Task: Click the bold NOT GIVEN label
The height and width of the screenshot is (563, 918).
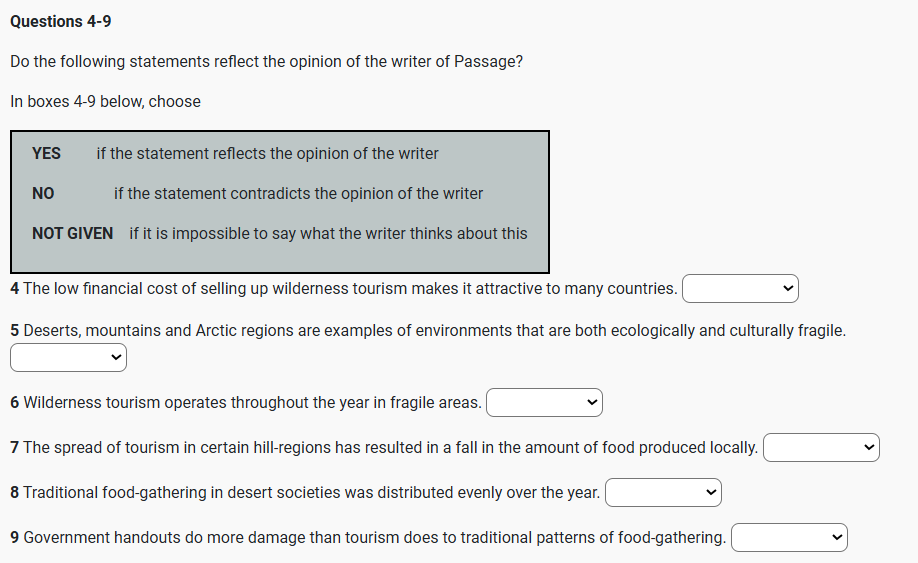Action: (72, 234)
